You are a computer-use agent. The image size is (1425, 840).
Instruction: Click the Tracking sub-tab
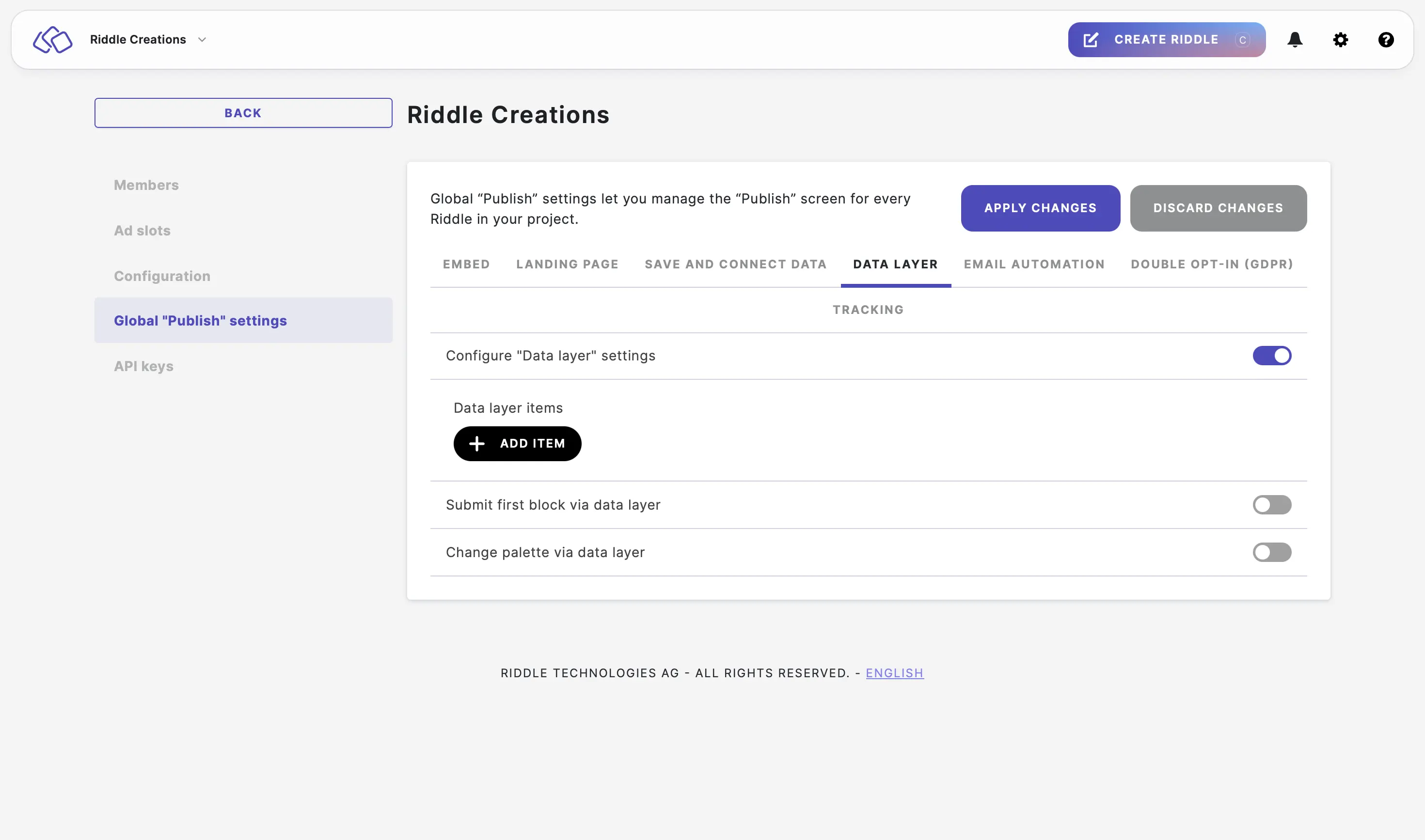[868, 310]
